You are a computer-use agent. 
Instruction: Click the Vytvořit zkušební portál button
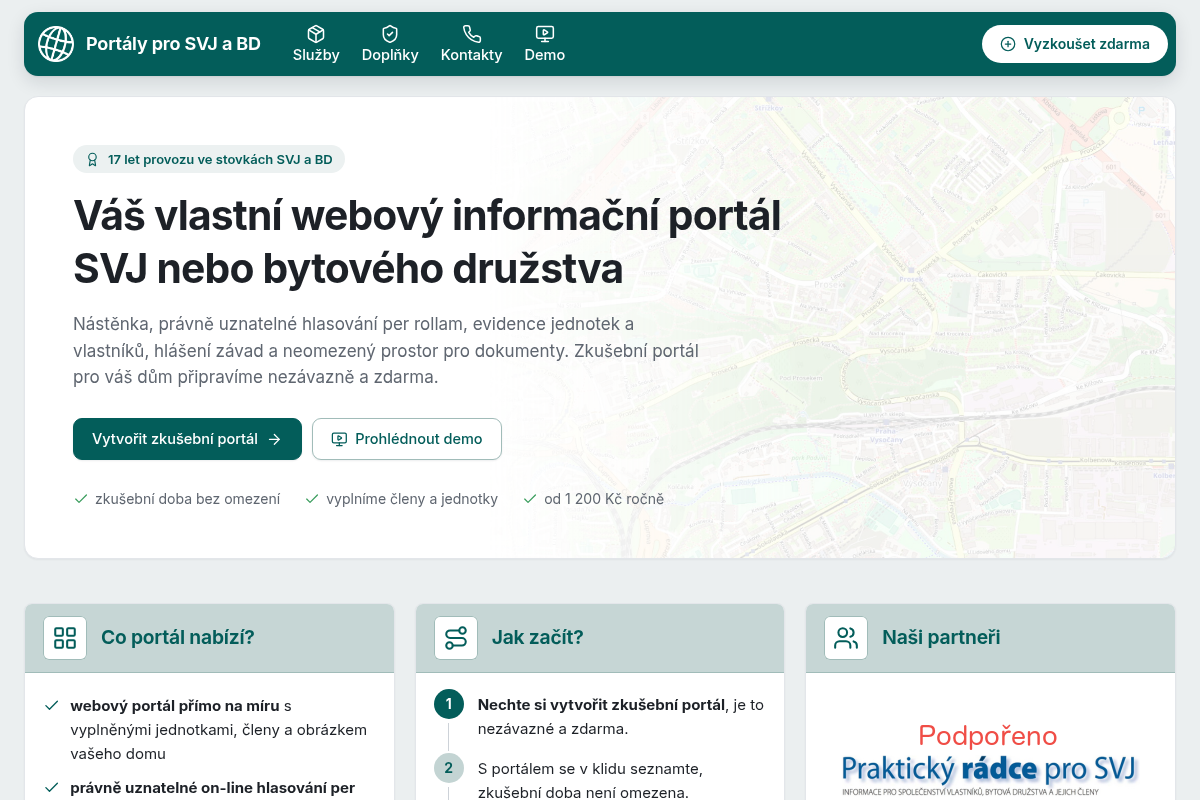point(187,439)
